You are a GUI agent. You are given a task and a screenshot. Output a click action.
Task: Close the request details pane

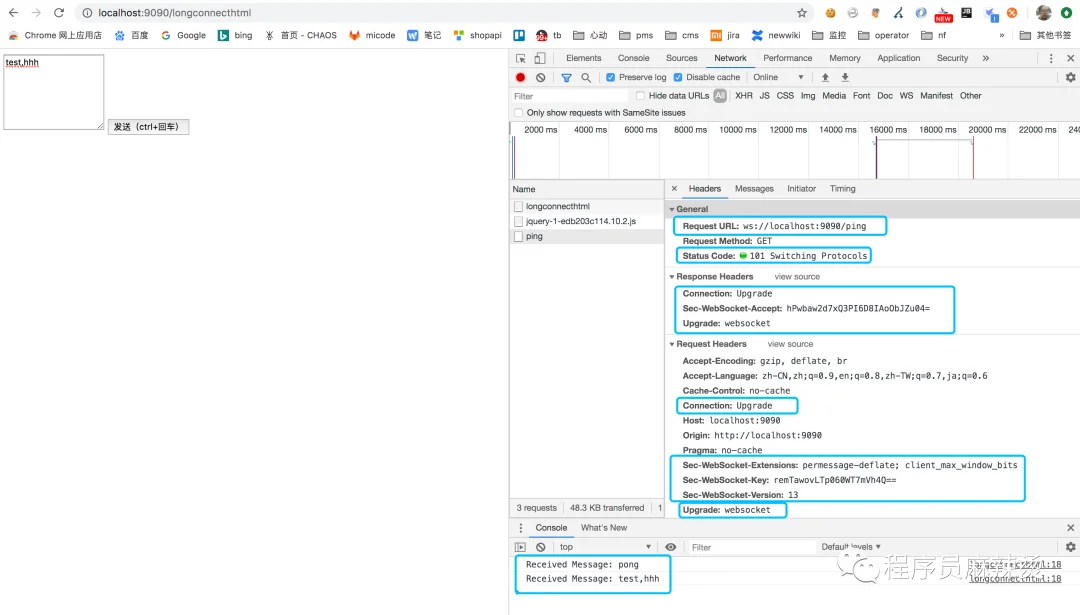(x=674, y=188)
